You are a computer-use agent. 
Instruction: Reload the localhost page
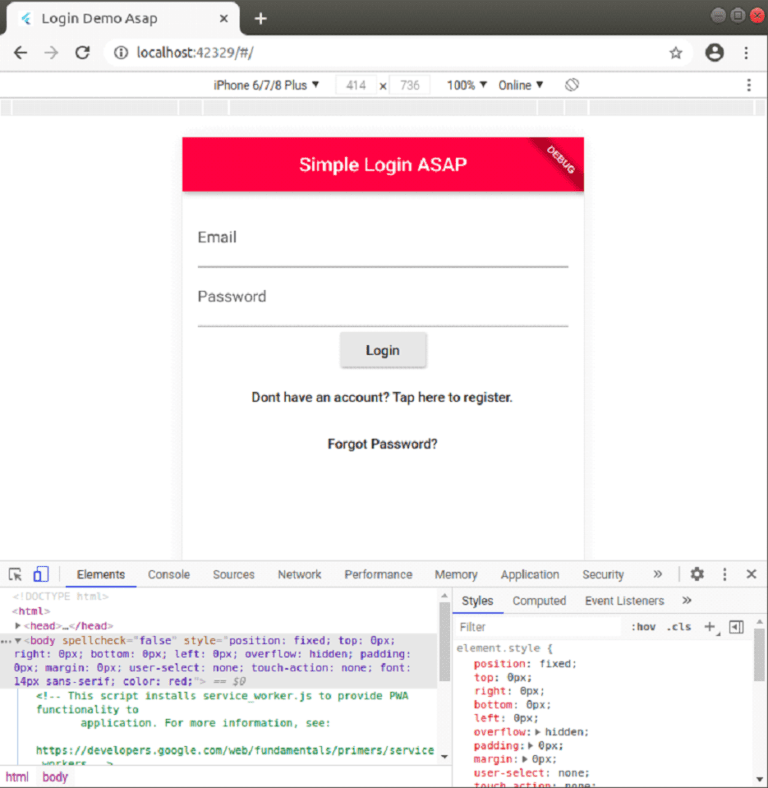(x=82, y=52)
